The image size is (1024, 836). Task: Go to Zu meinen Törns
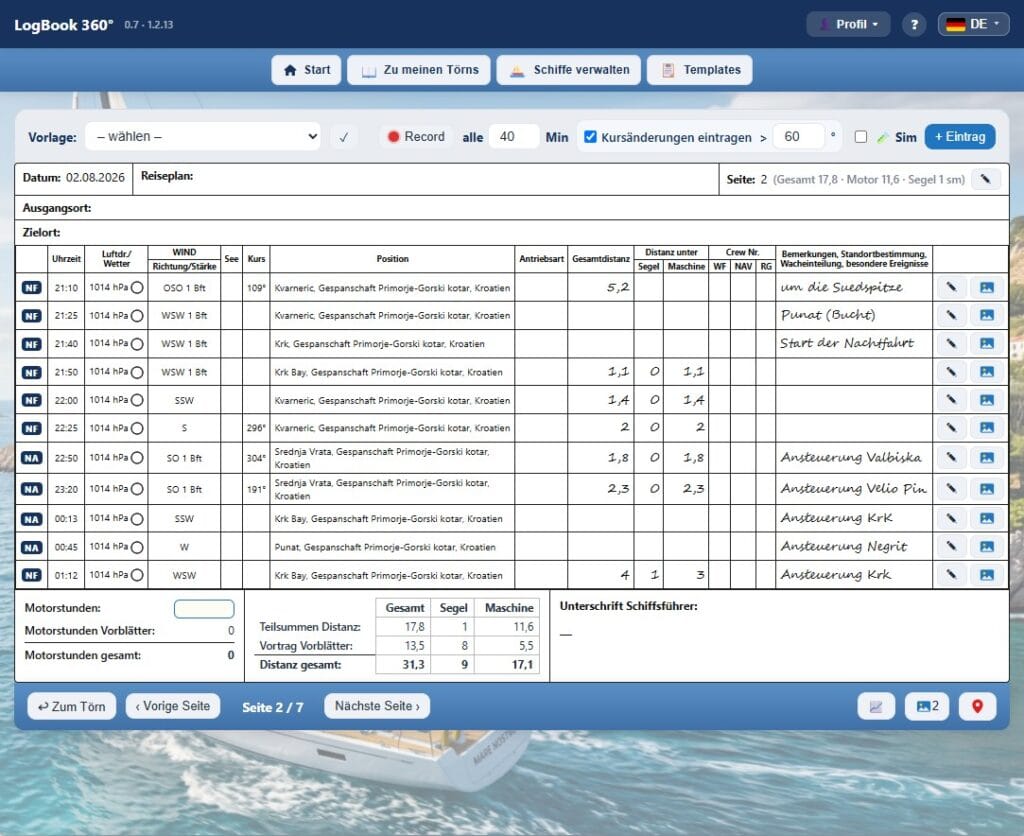[x=419, y=70]
